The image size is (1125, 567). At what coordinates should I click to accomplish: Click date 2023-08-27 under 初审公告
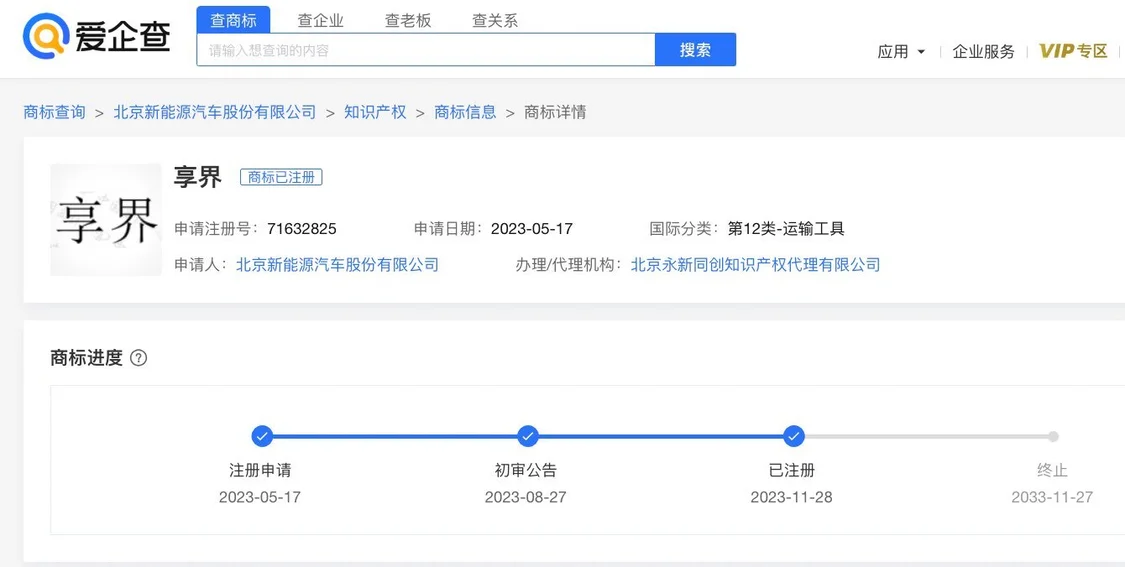525,497
